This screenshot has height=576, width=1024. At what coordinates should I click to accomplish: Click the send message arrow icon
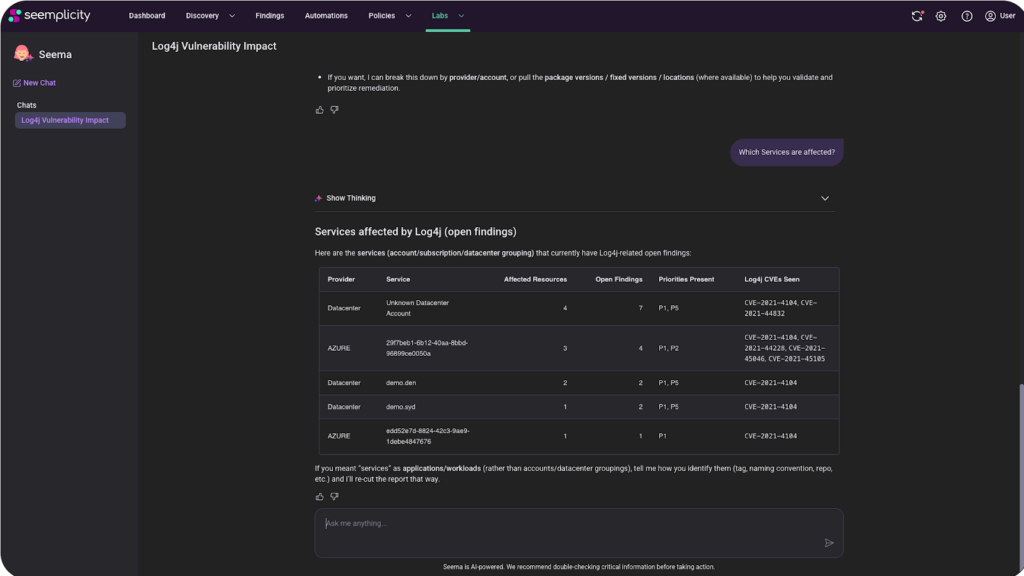[x=829, y=543]
